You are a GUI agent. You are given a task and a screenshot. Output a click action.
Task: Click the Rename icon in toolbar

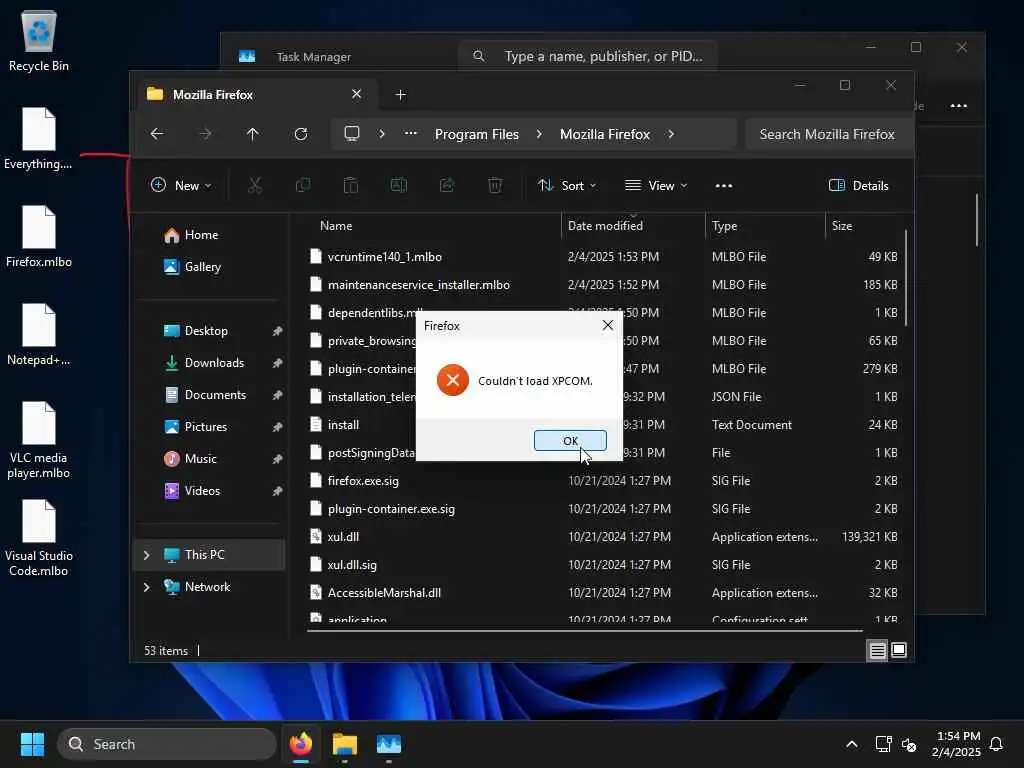(399, 185)
